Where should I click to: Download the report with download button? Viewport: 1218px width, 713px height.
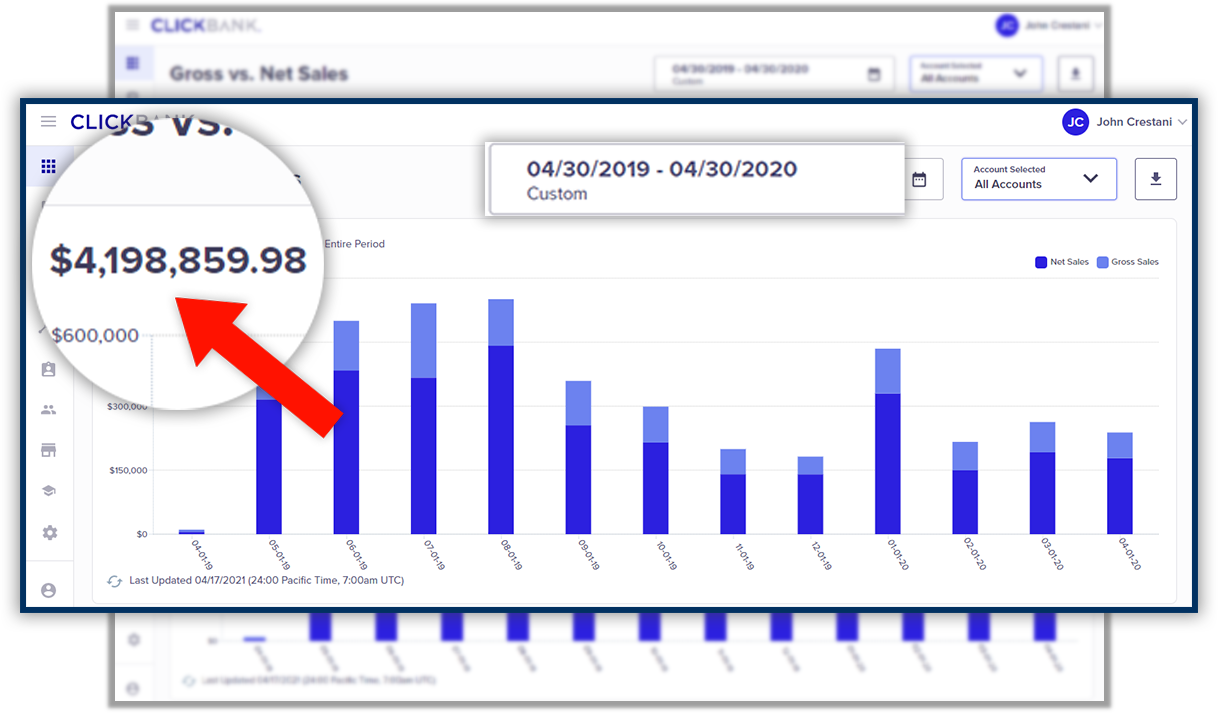click(1156, 179)
